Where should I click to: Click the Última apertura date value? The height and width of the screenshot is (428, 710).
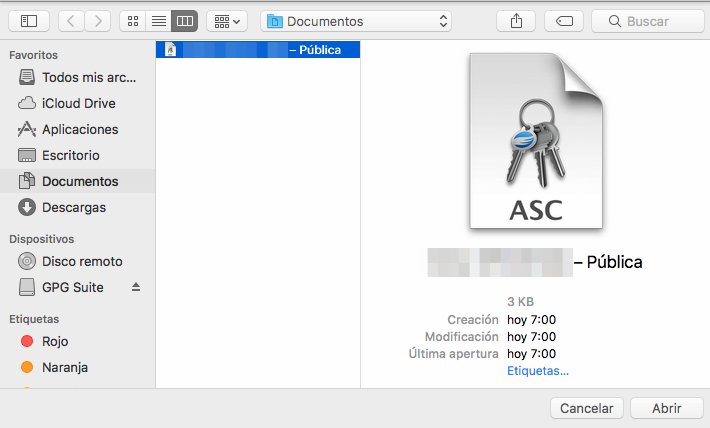click(532, 354)
